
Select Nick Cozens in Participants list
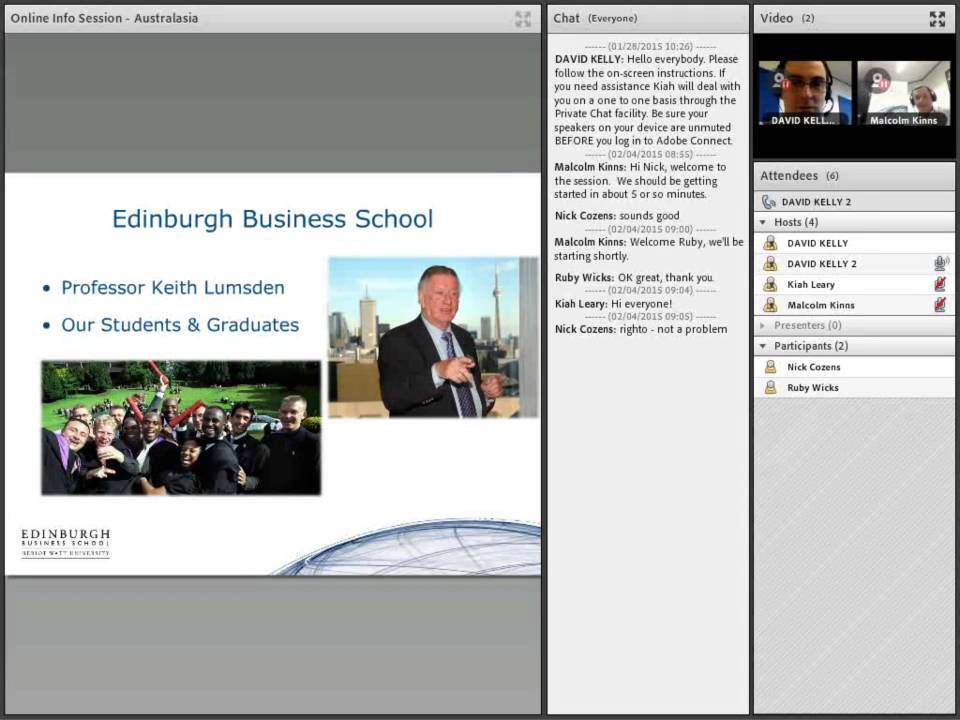point(854,367)
